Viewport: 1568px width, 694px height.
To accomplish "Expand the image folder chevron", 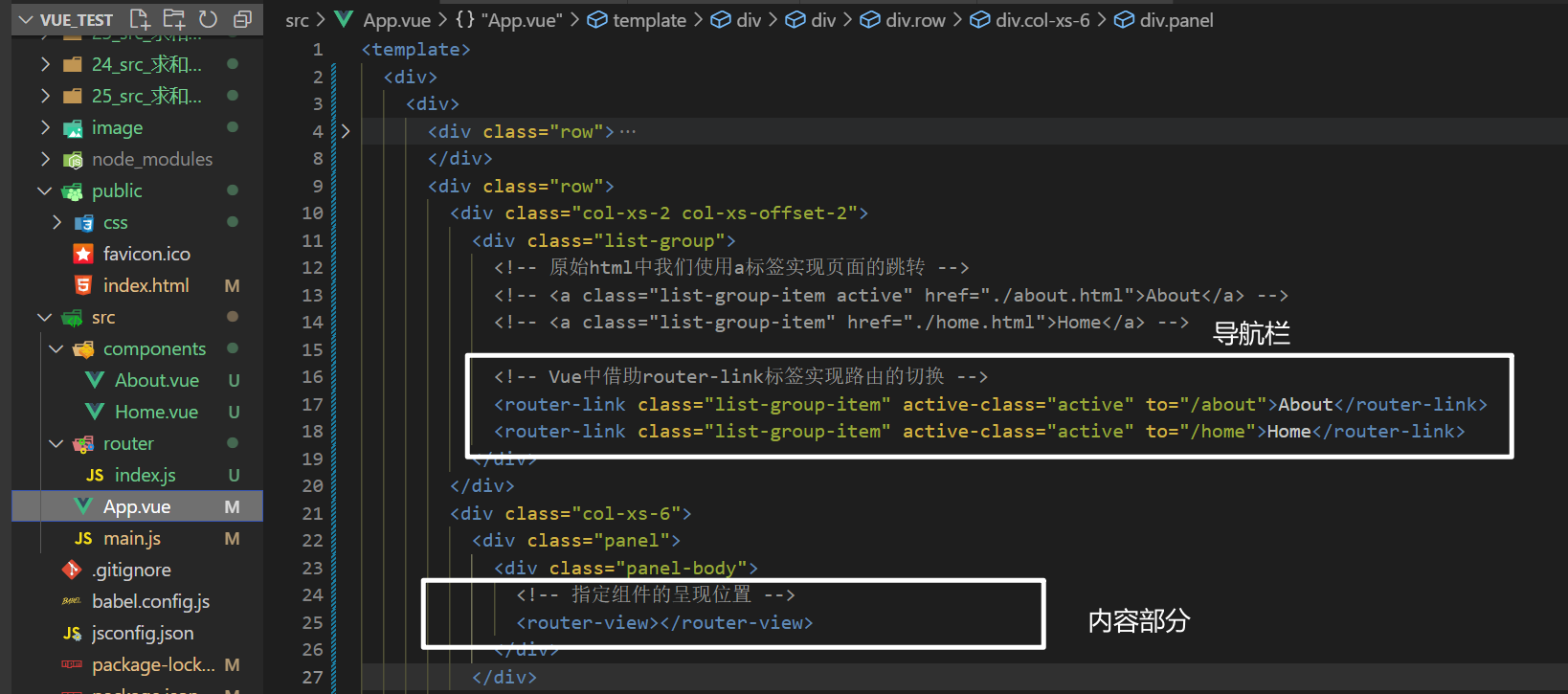I will pos(45,127).
